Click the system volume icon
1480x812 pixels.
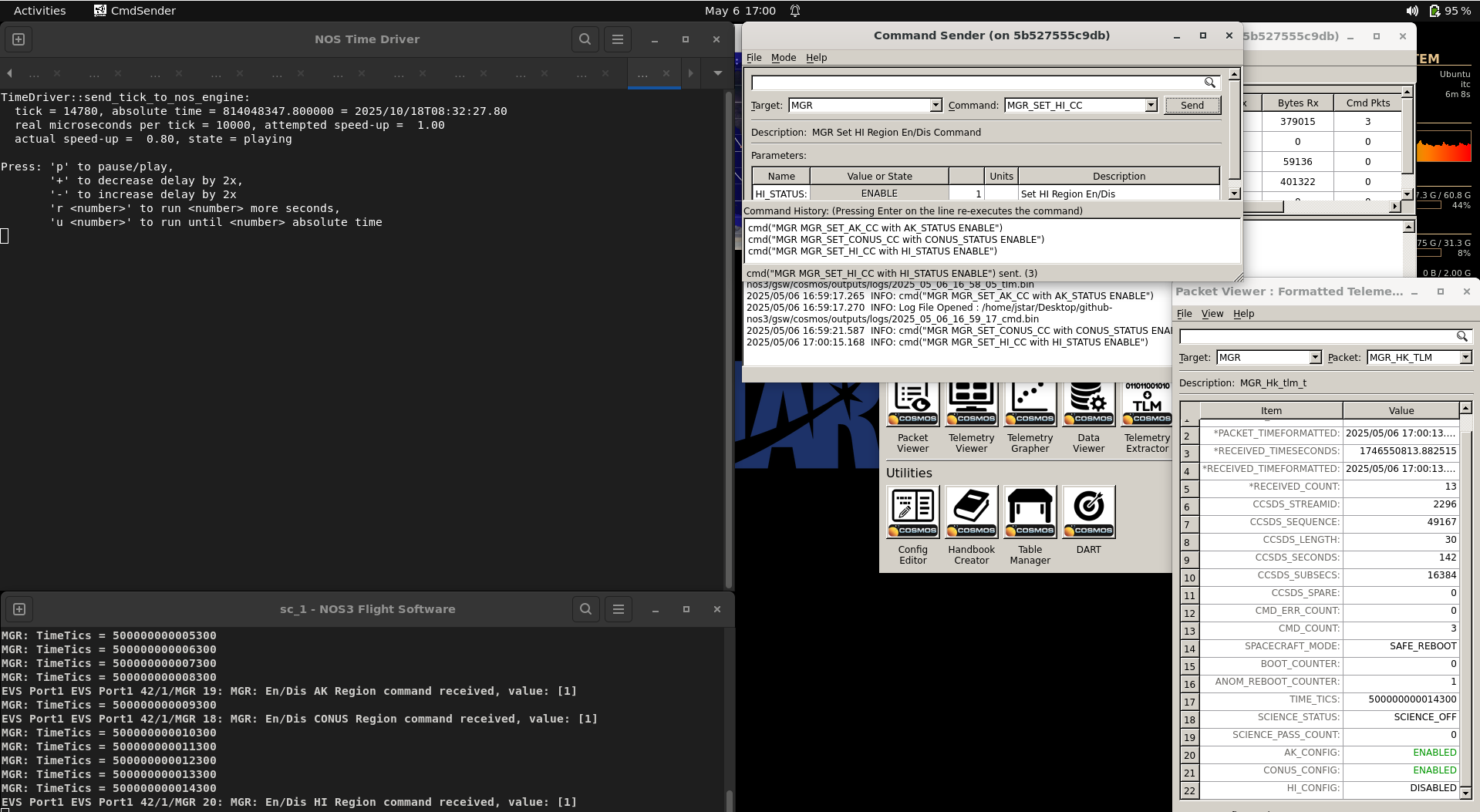coord(1411,11)
